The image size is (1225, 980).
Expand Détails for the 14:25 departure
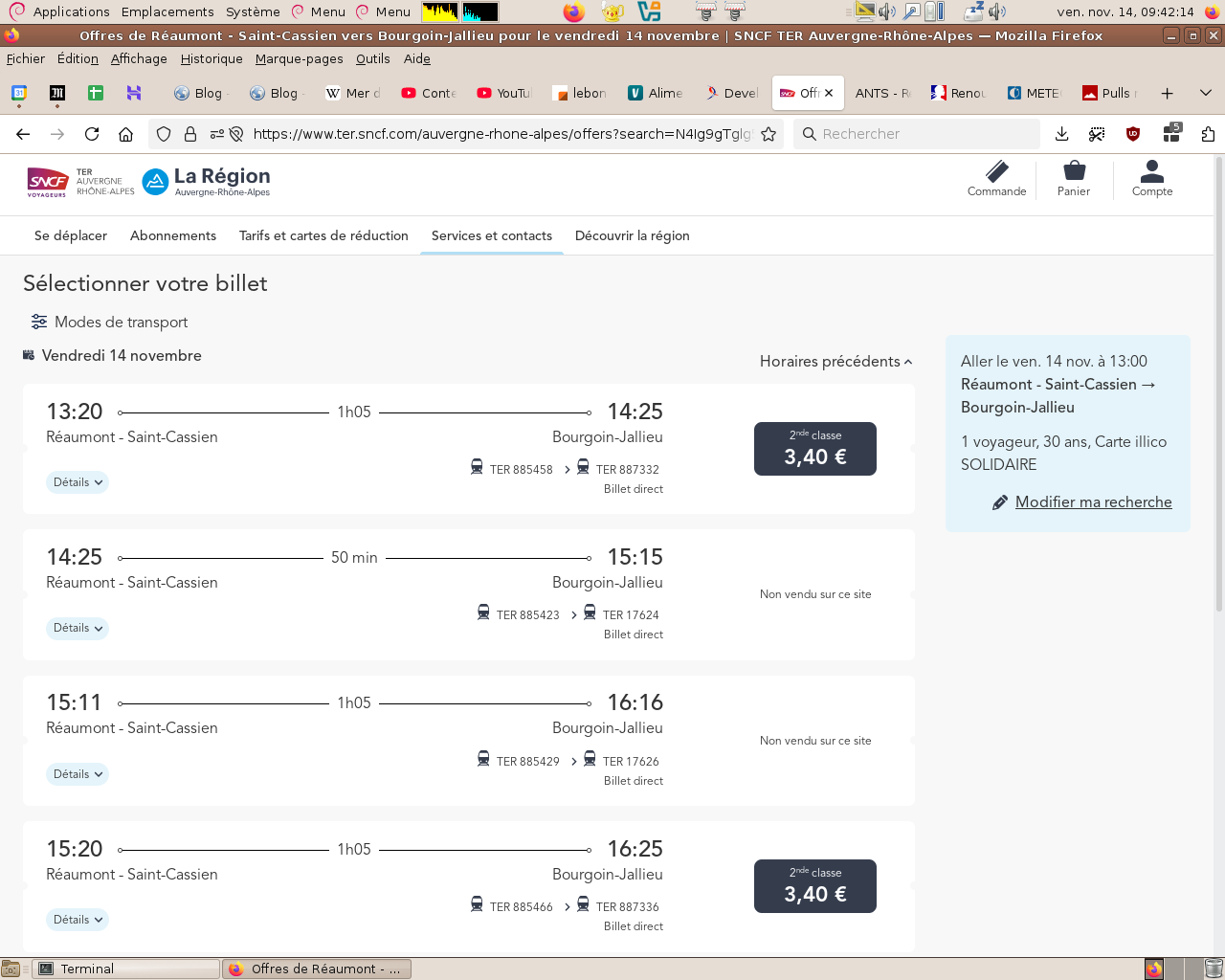(78, 629)
